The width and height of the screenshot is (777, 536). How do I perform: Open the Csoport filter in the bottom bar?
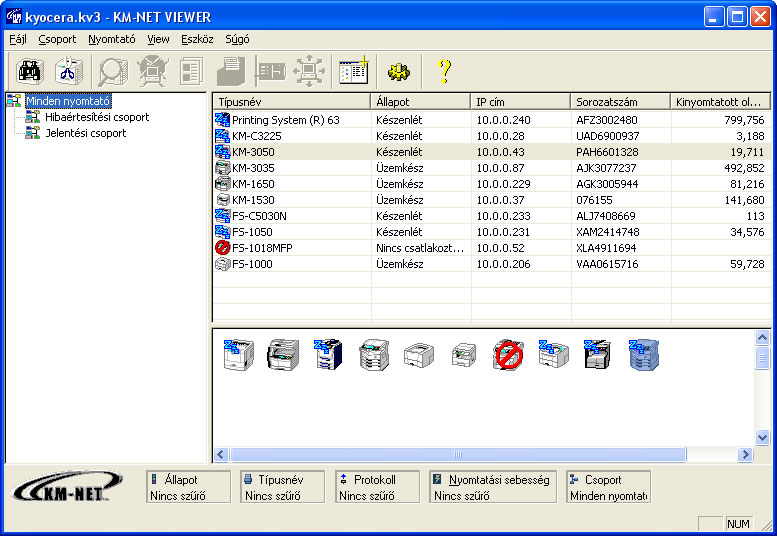coord(608,487)
